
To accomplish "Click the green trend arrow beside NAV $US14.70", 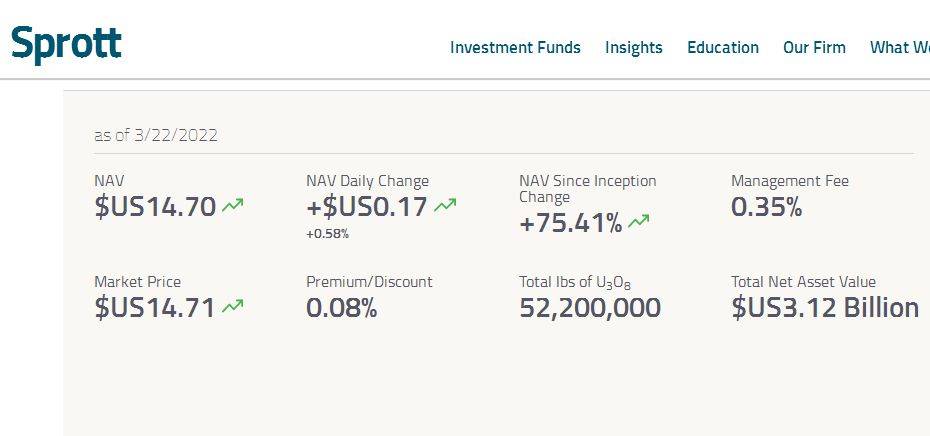I will (232, 206).
